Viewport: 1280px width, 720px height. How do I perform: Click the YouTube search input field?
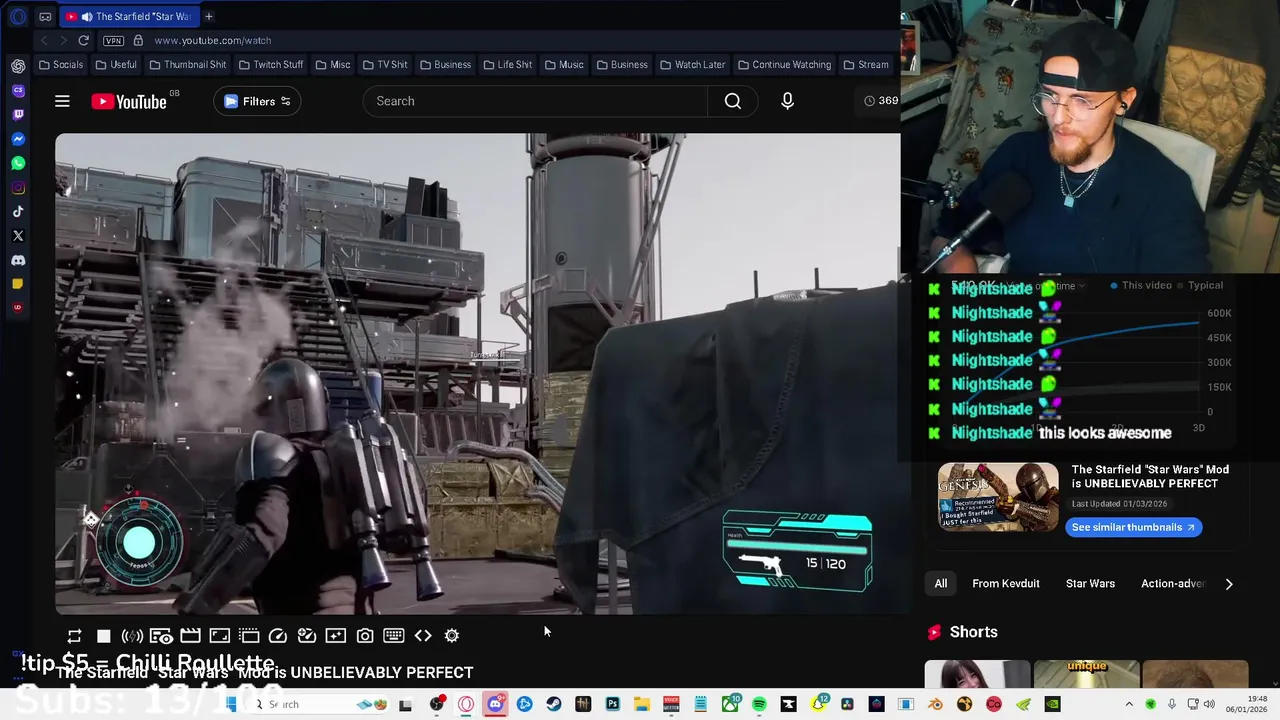(x=535, y=101)
